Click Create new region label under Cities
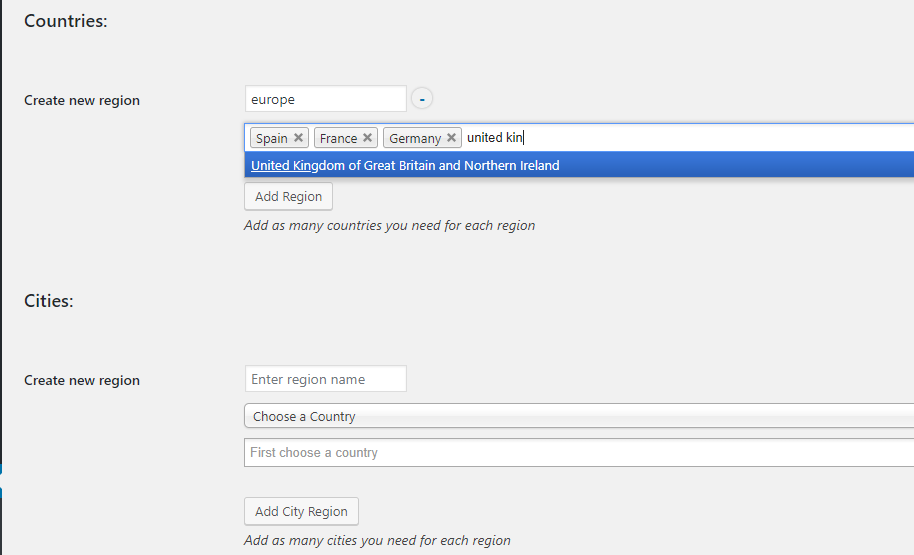914x555 pixels. (x=82, y=380)
